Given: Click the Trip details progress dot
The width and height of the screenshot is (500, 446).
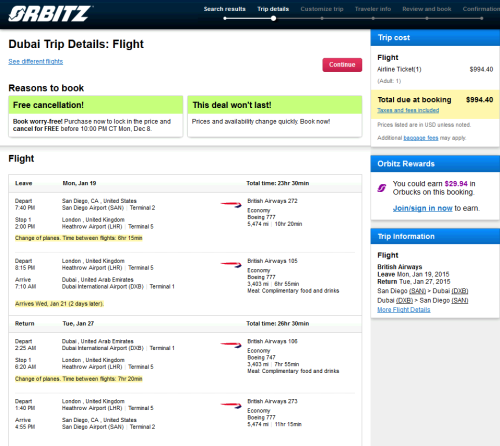Looking at the screenshot, I should pyautogui.click(x=273, y=18).
